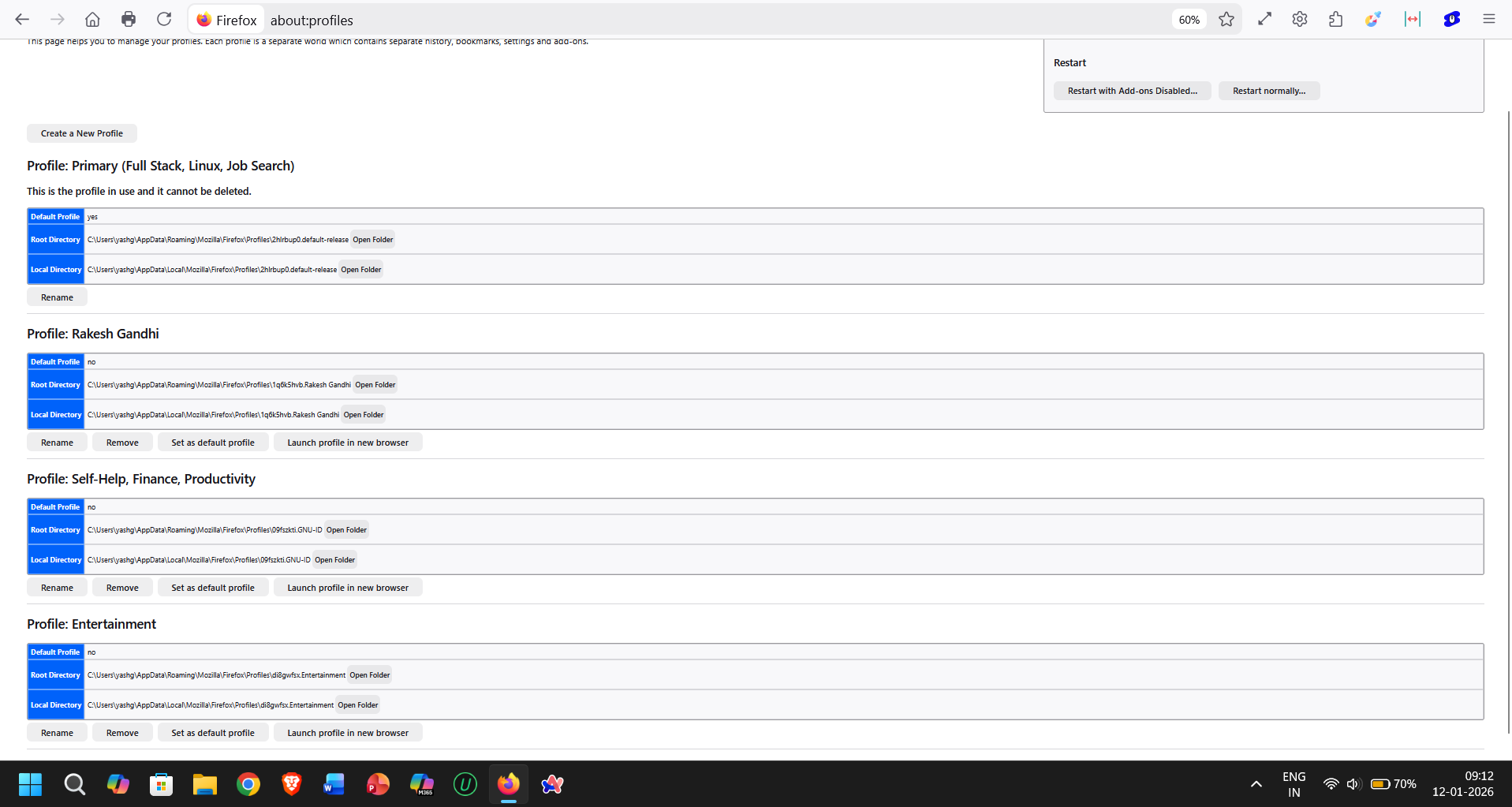Image resolution: width=1512 pixels, height=807 pixels.
Task: Rename the Primary profile
Action: [57, 297]
